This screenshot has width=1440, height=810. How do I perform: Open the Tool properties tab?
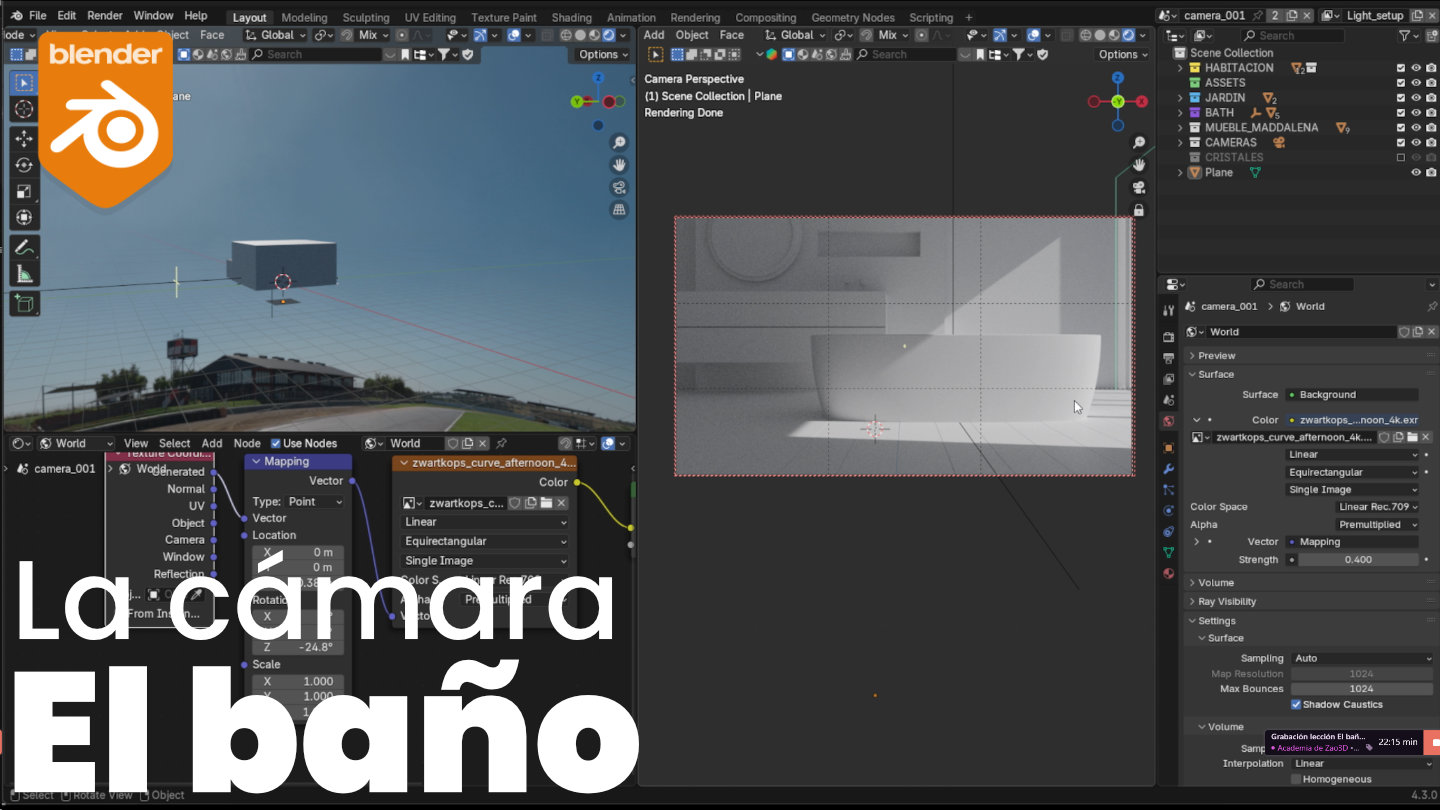click(x=1168, y=311)
